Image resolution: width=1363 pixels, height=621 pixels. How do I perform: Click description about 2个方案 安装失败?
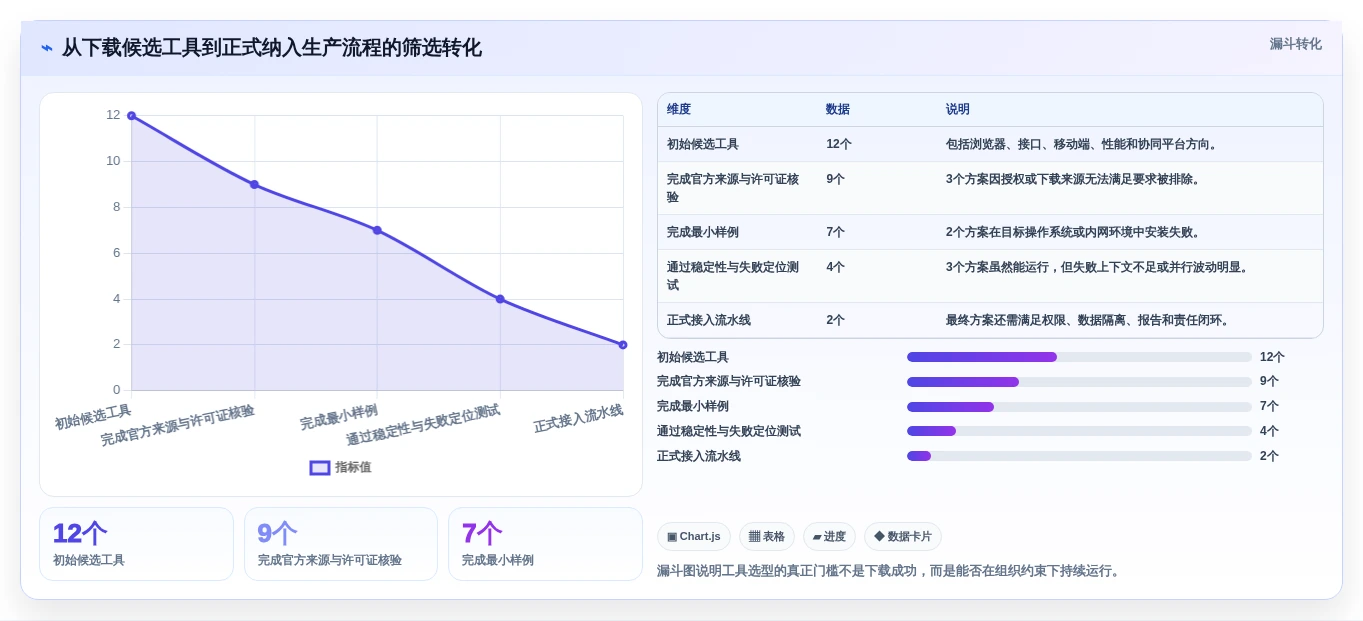1074,232
